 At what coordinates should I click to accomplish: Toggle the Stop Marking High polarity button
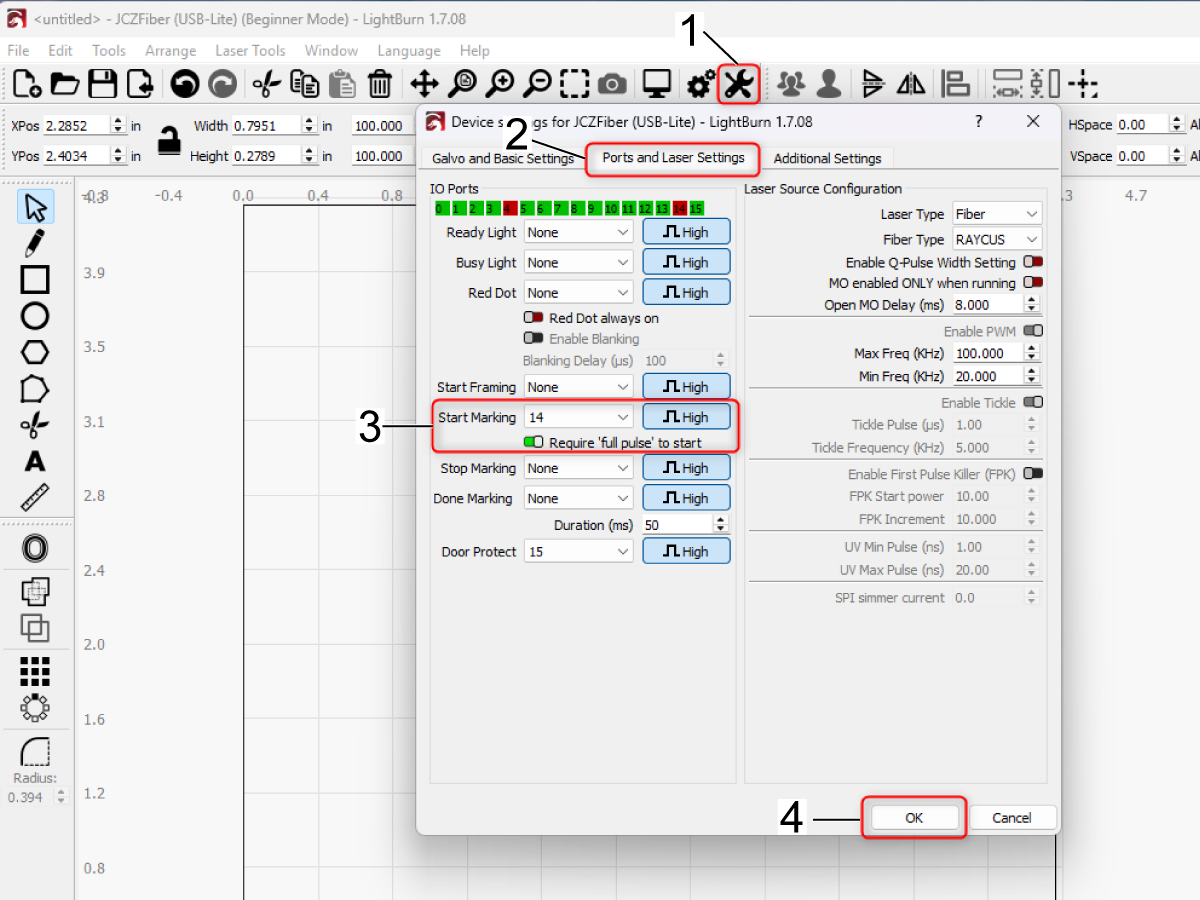(x=686, y=468)
